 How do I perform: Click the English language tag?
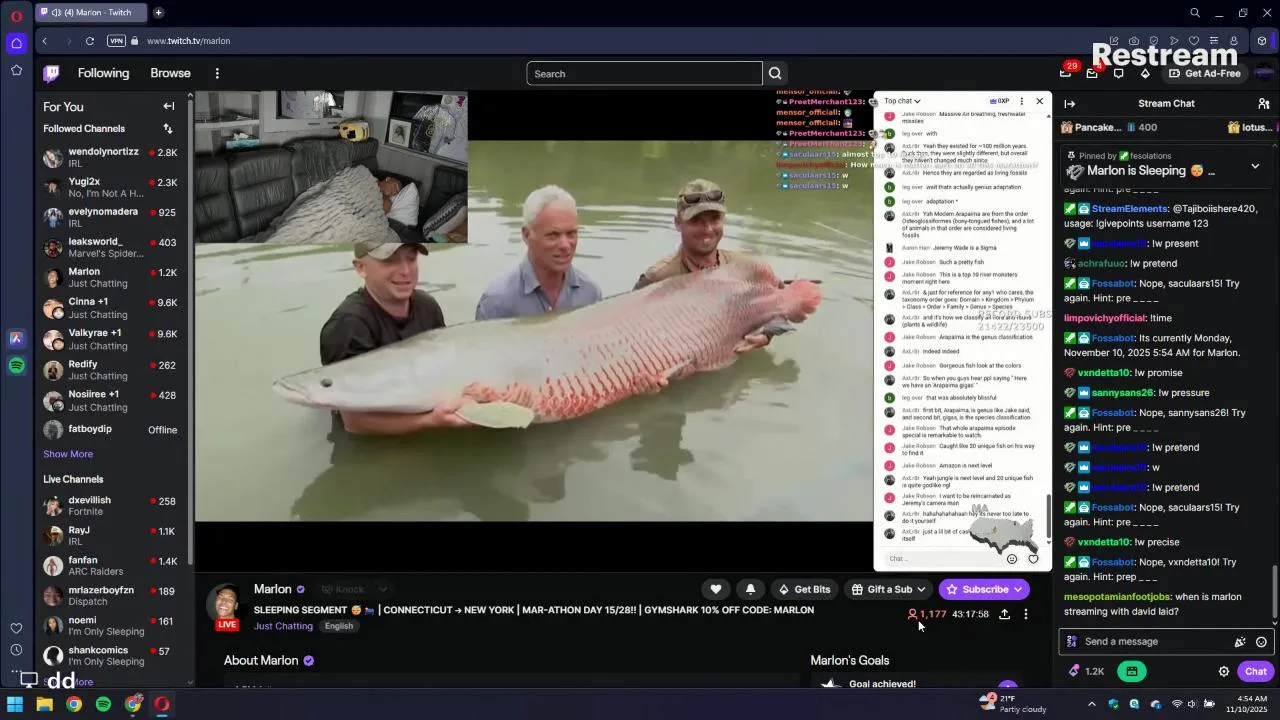pyautogui.click(x=339, y=626)
